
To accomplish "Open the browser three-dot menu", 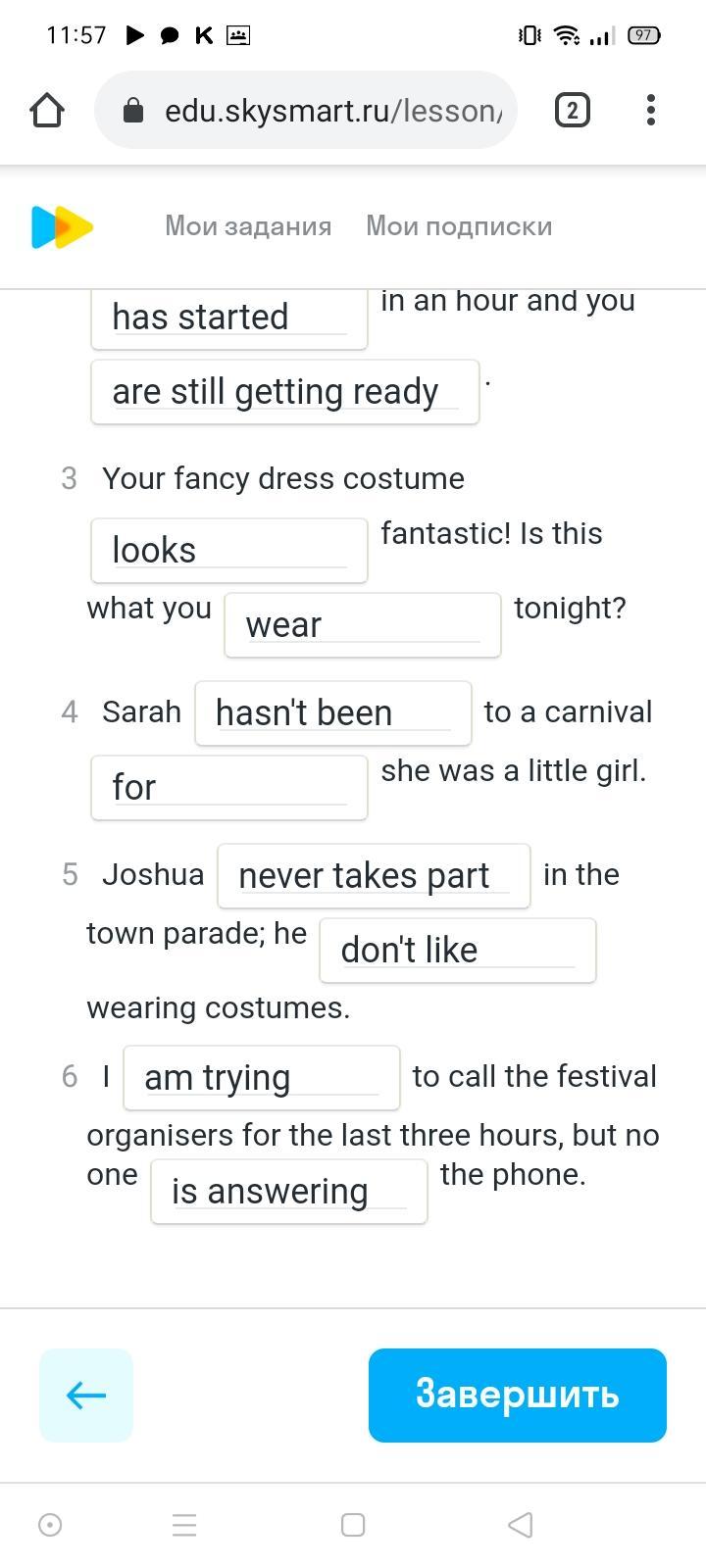I will pyautogui.click(x=651, y=110).
